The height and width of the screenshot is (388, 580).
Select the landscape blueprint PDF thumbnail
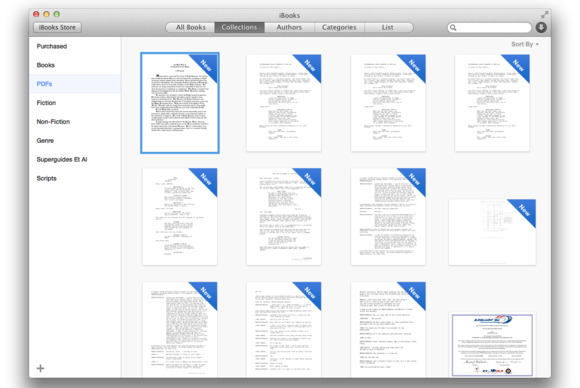tap(492, 232)
